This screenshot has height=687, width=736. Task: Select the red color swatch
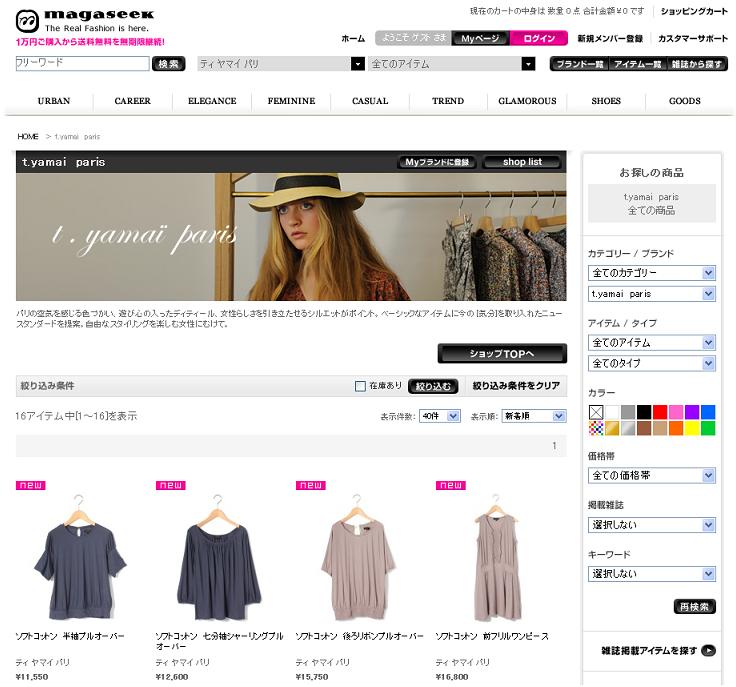click(660, 412)
